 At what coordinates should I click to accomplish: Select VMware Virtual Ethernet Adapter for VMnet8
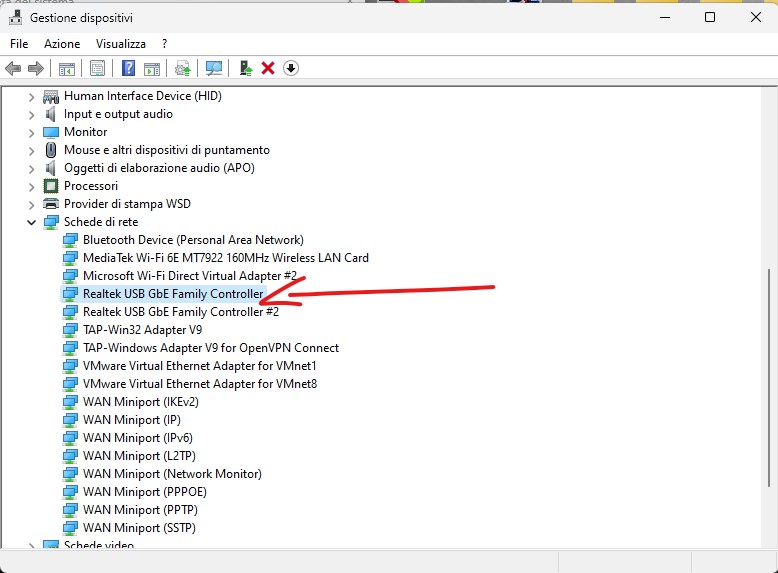pyautogui.click(x=200, y=383)
